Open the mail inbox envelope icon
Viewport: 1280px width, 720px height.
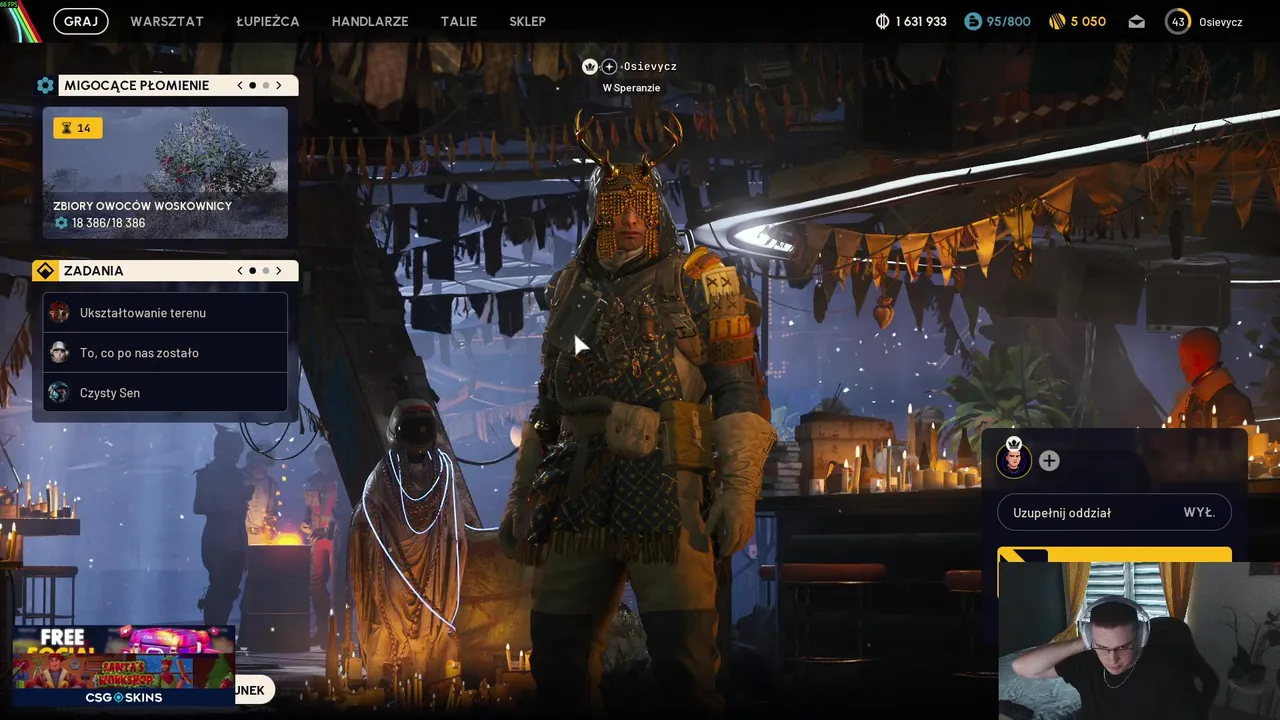(1136, 21)
